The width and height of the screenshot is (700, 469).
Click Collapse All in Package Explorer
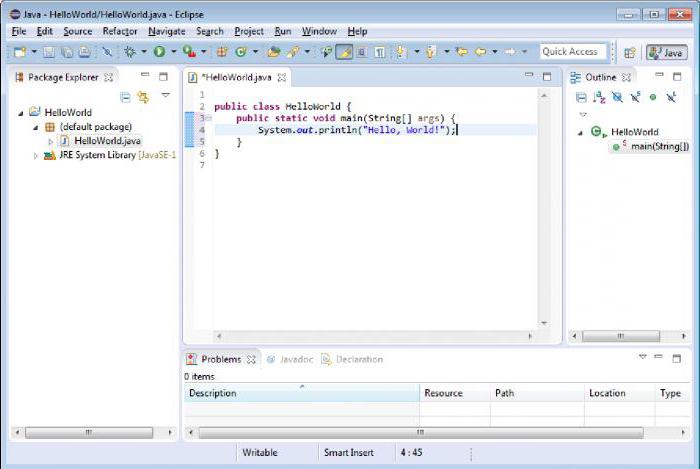[x=126, y=97]
